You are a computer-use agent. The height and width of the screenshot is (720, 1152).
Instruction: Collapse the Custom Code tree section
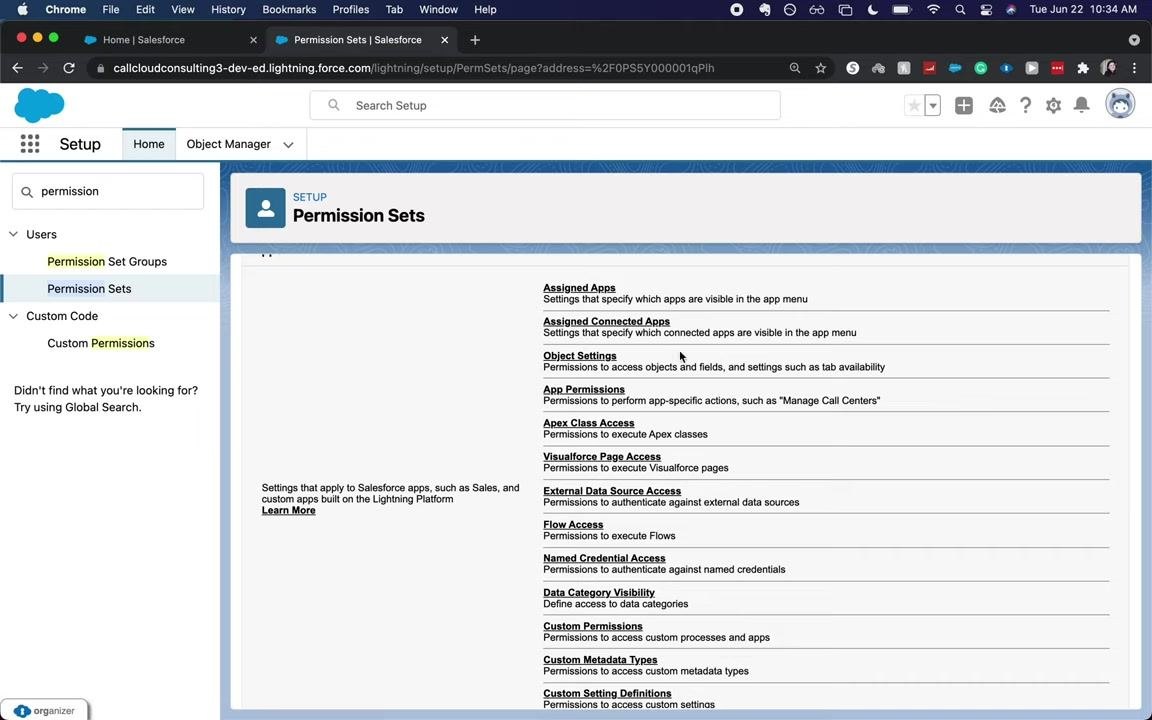pyautogui.click(x=13, y=316)
